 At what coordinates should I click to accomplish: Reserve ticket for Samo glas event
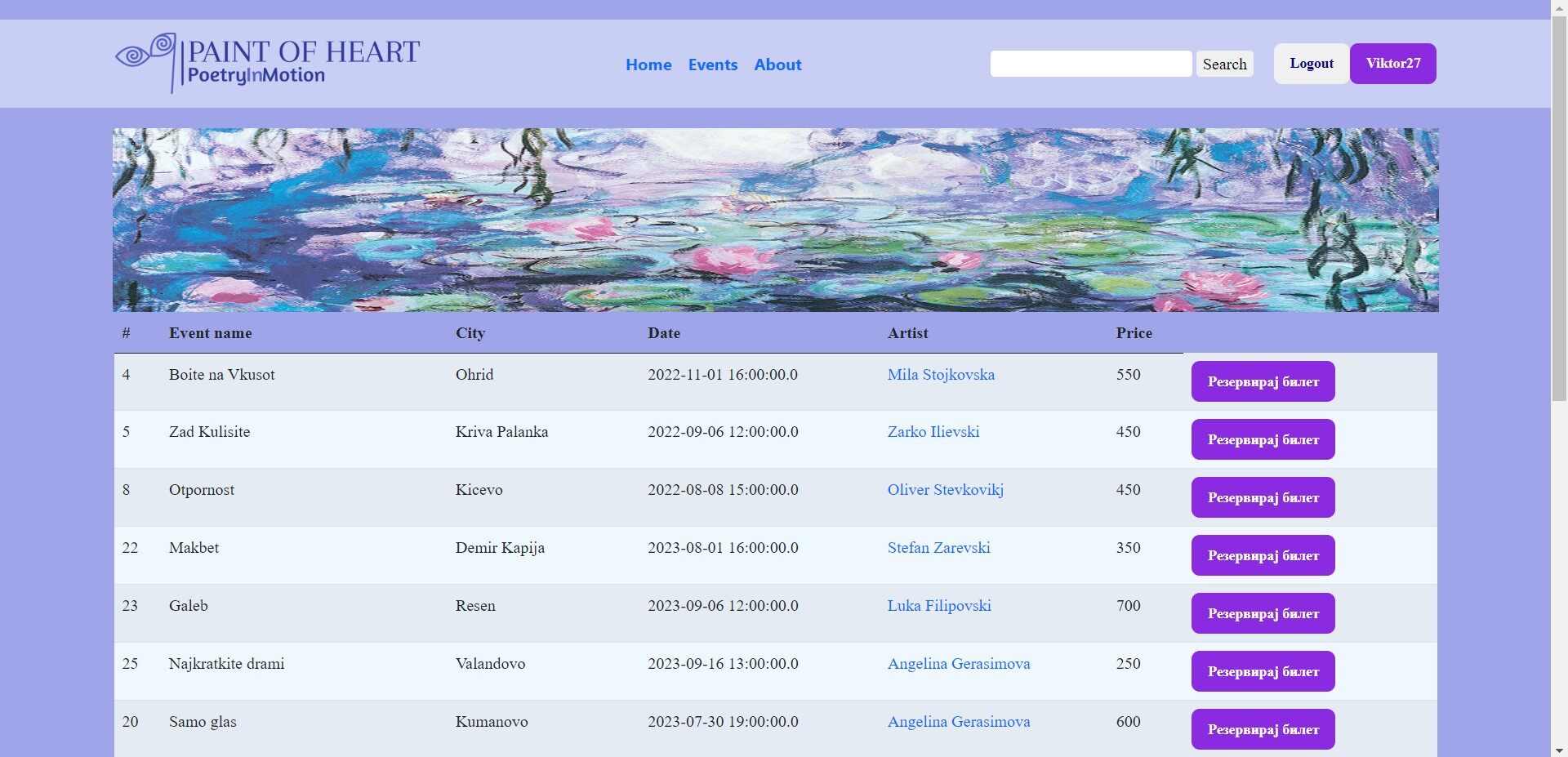[1263, 729]
